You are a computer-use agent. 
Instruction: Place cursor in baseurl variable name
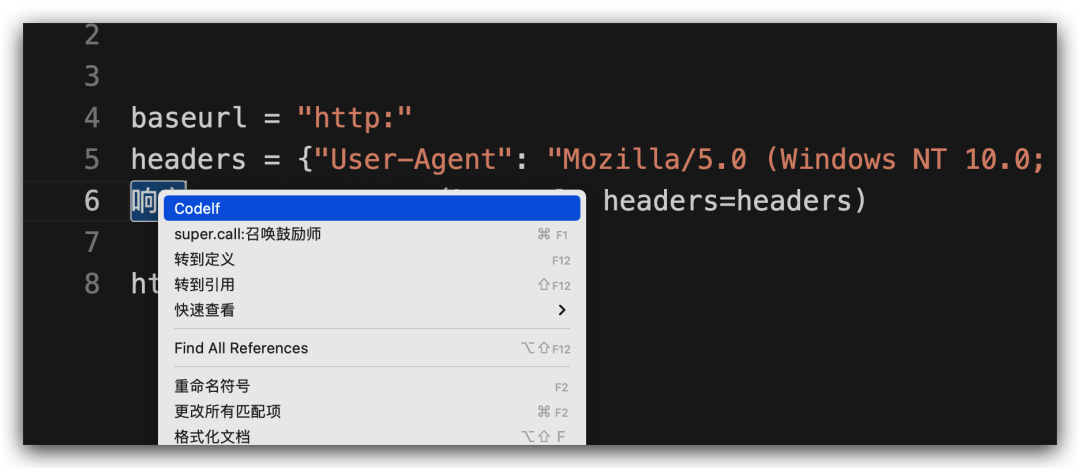[189, 118]
